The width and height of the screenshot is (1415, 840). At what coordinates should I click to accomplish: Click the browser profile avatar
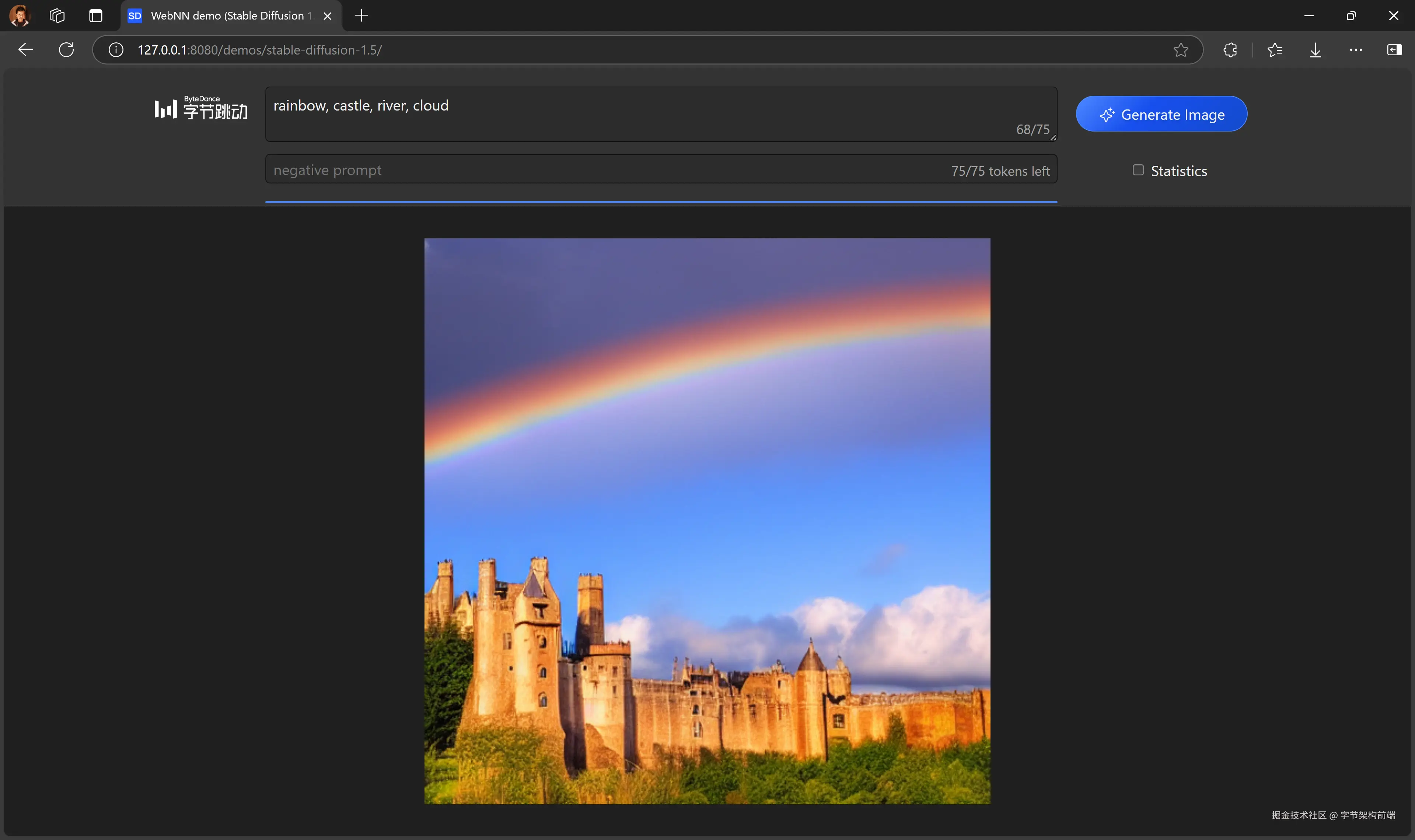click(20, 16)
